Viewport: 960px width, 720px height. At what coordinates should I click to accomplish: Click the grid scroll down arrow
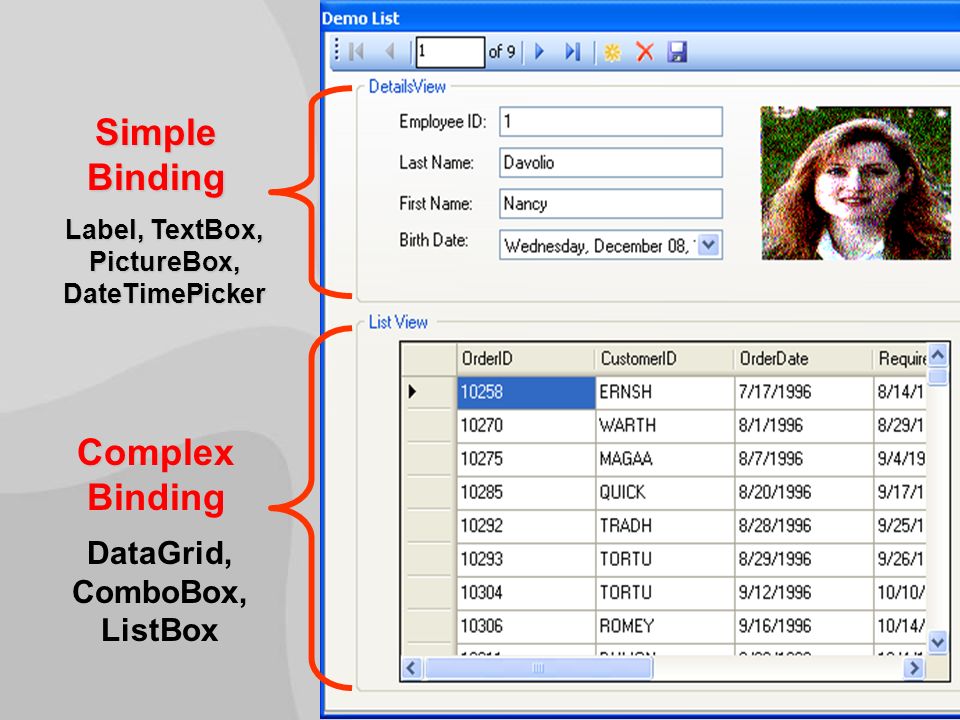[937, 642]
